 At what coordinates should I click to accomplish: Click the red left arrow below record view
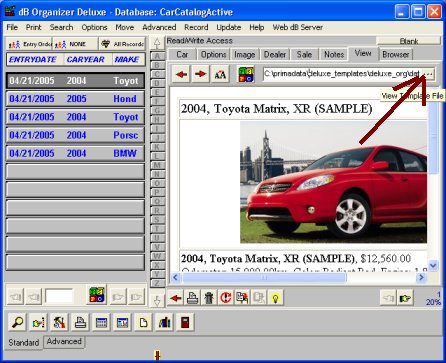(x=176, y=298)
